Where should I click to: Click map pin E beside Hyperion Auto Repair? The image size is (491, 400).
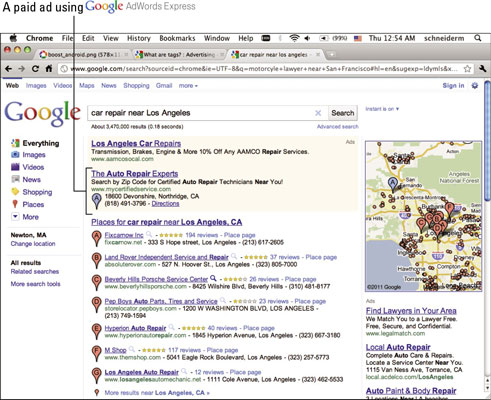96,331
